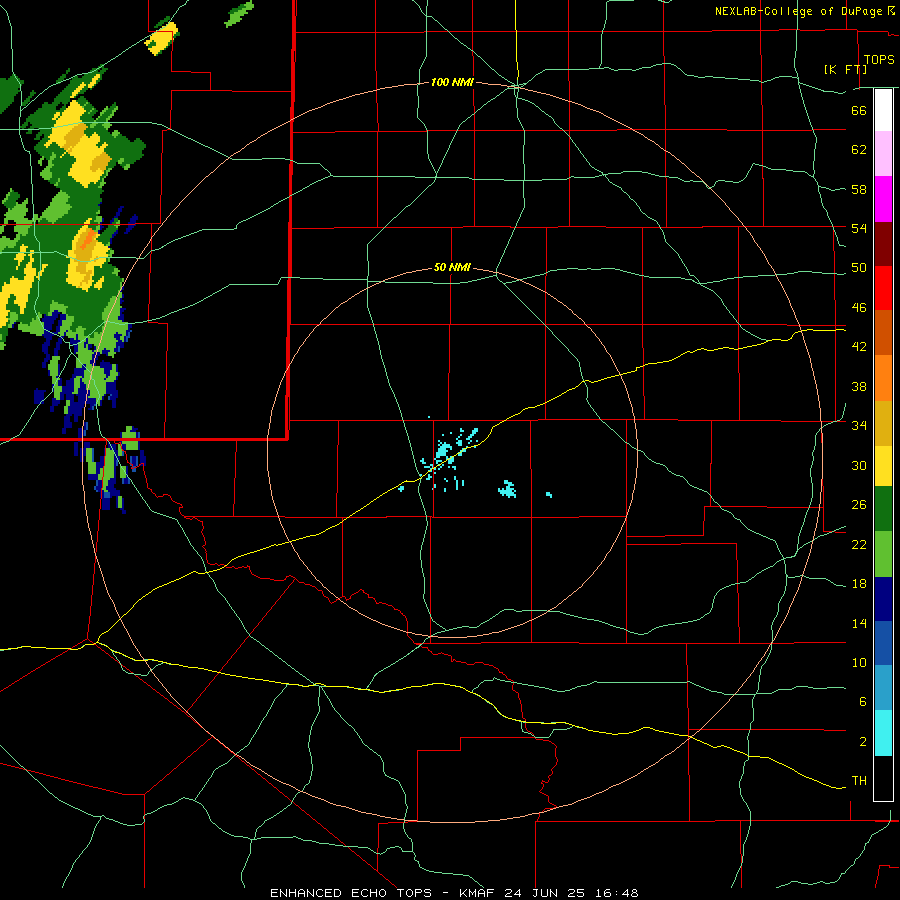Click the "46" legend value
Viewport: 900px width, 900px height.
point(859,308)
